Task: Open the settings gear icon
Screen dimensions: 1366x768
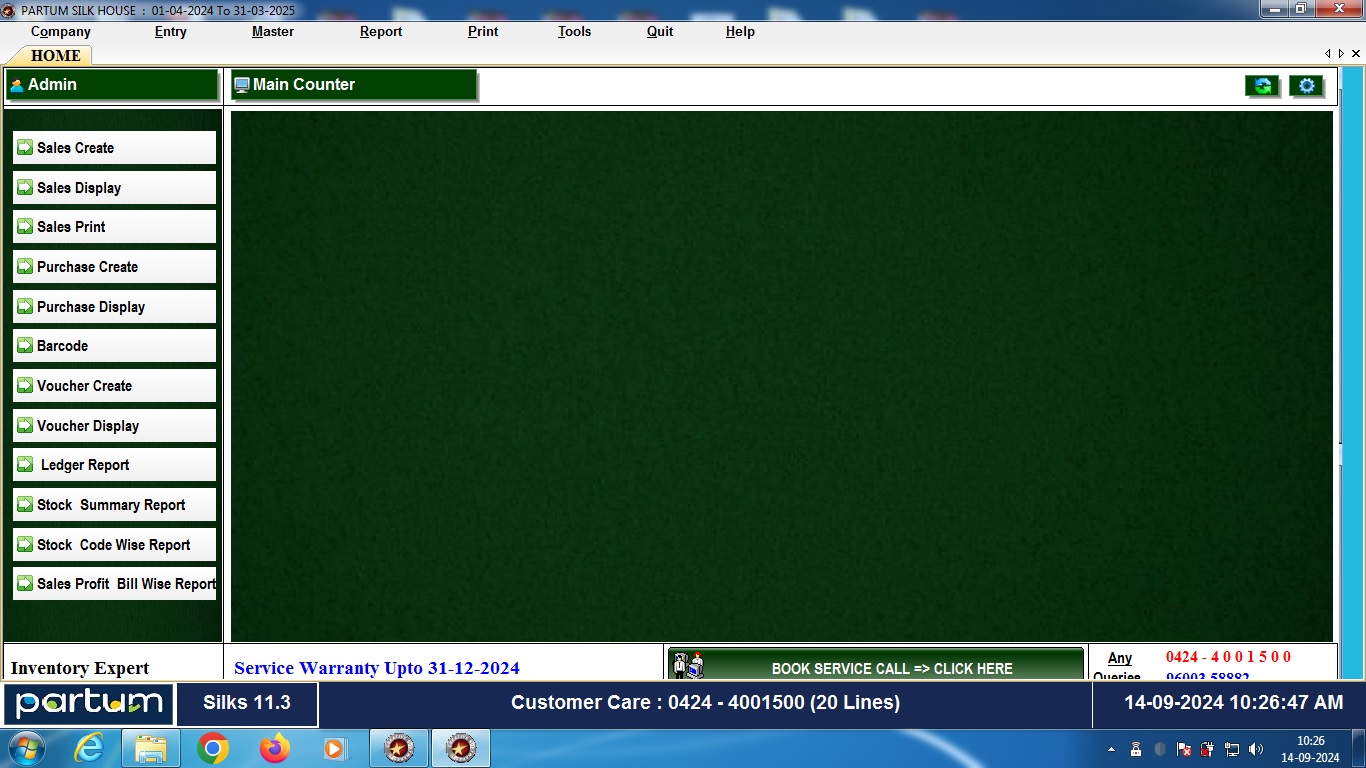Action: pyautogui.click(x=1306, y=86)
